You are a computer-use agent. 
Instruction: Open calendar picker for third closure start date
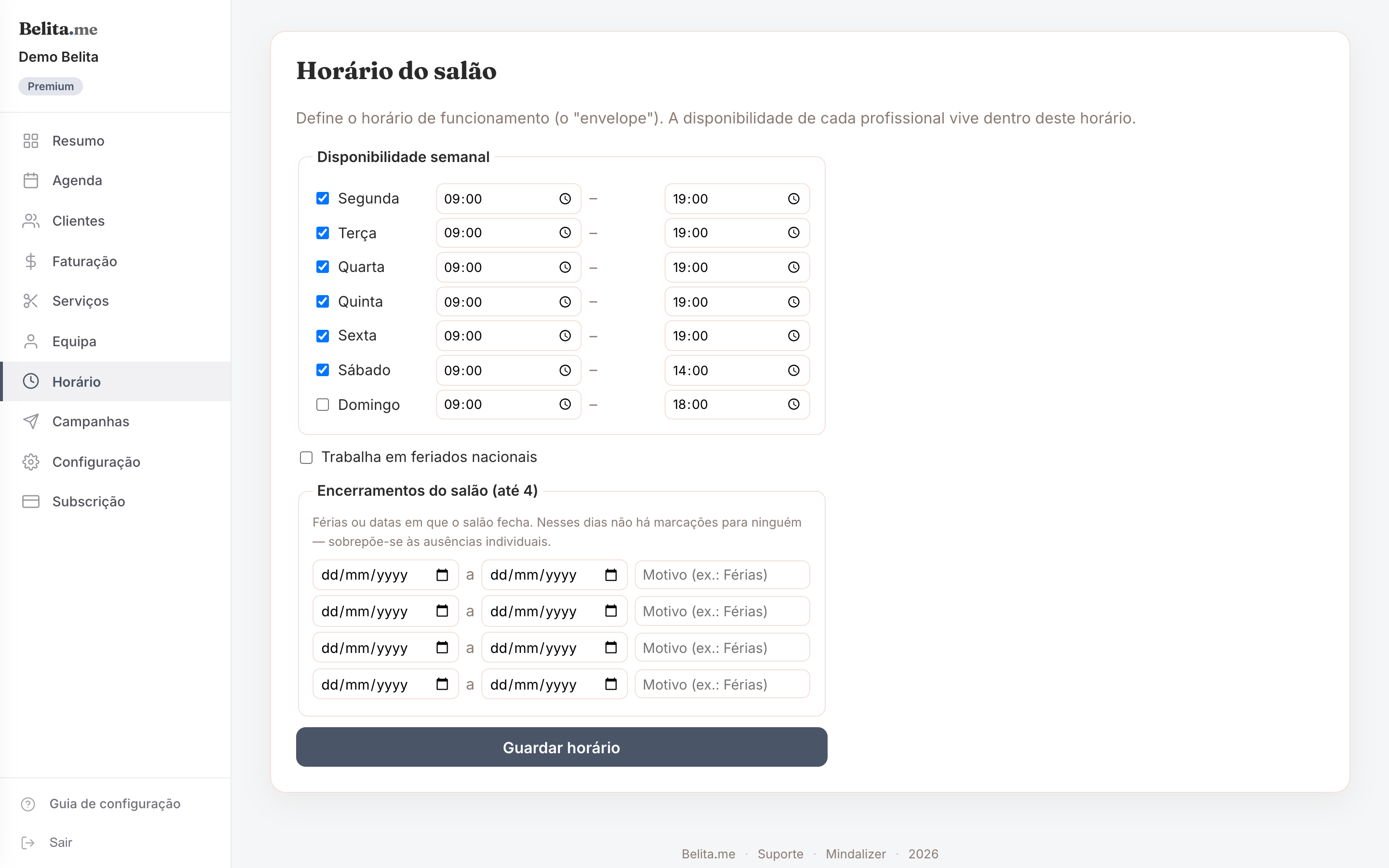[x=442, y=648]
